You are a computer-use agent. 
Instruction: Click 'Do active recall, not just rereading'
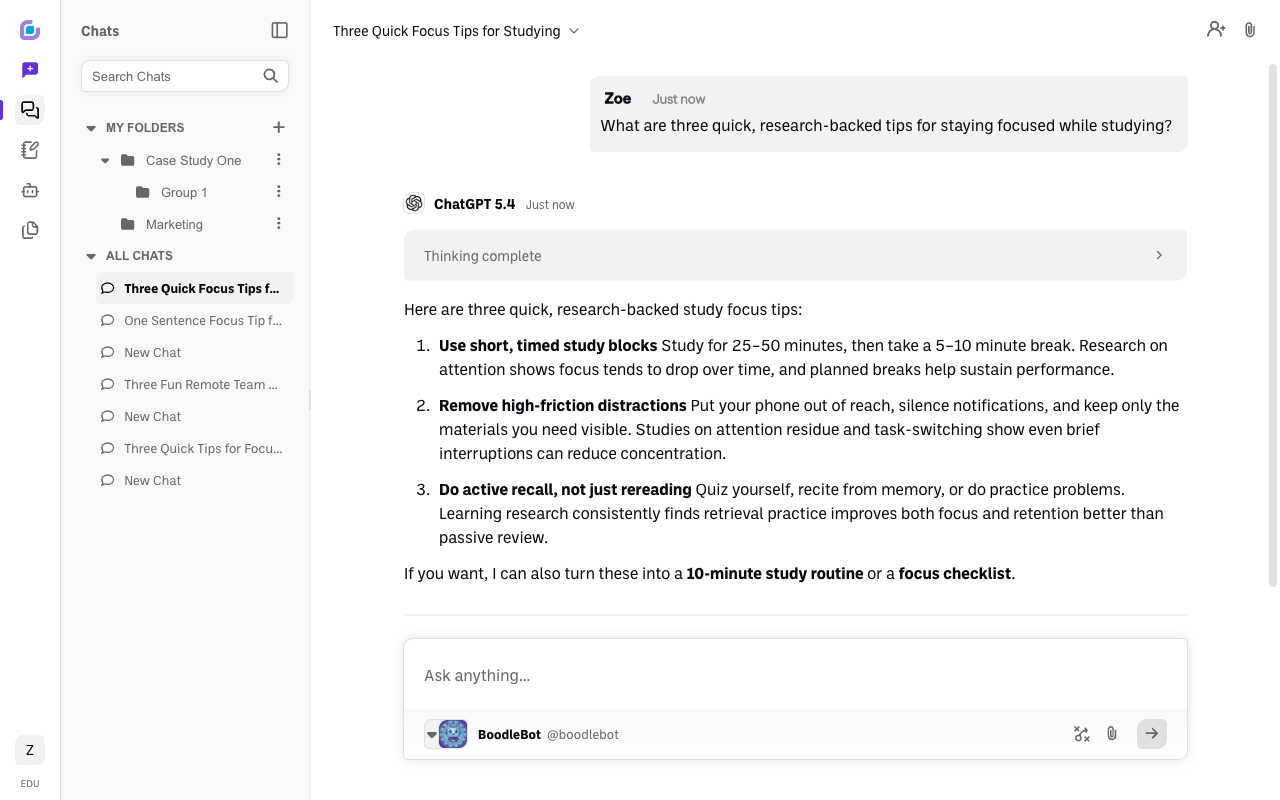click(565, 489)
